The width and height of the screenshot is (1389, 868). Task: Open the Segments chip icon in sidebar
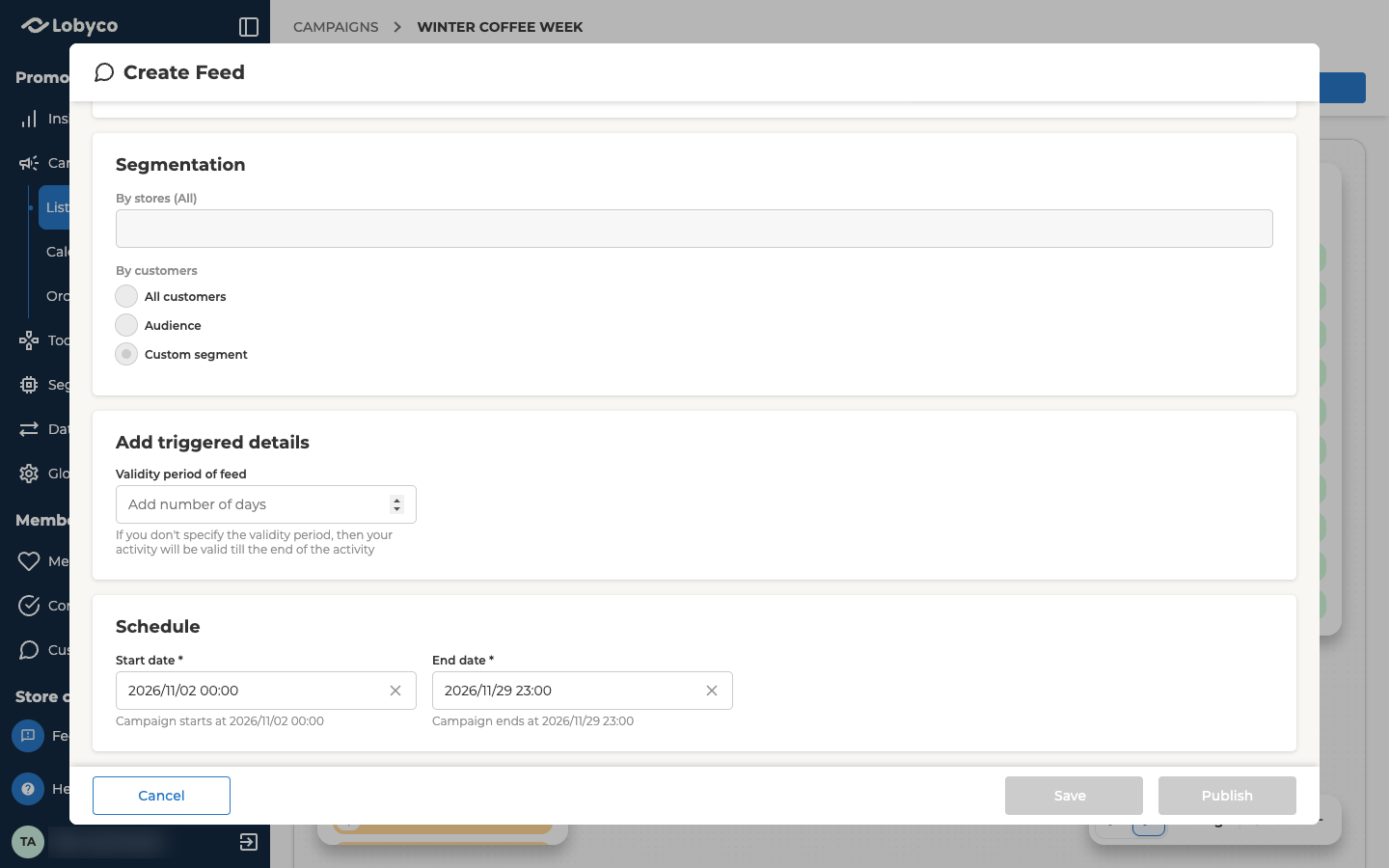[x=29, y=385]
